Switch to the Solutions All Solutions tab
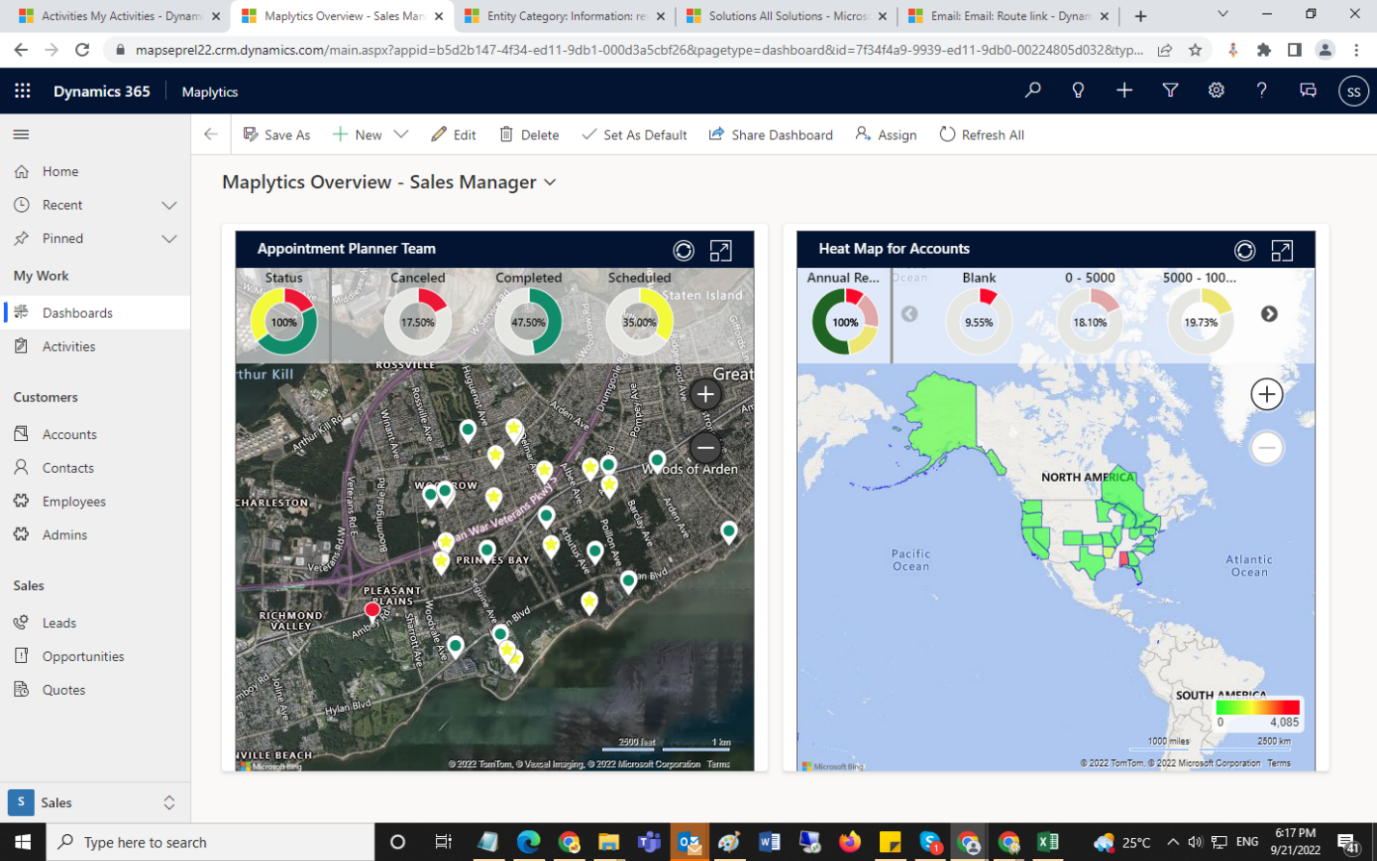The height and width of the screenshot is (861, 1377). [786, 16]
